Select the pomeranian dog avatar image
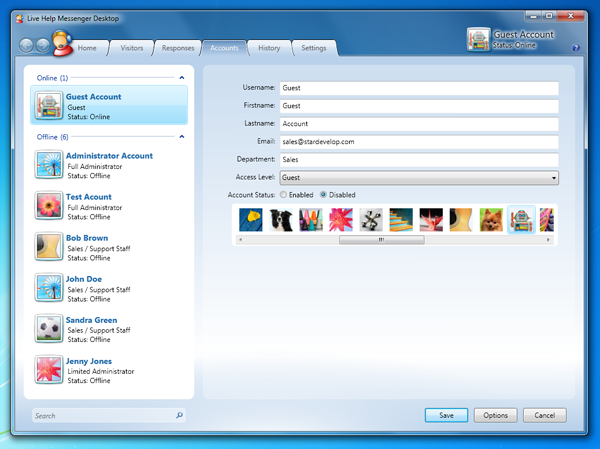Viewport: 600px width, 449px height. pyautogui.click(x=491, y=220)
